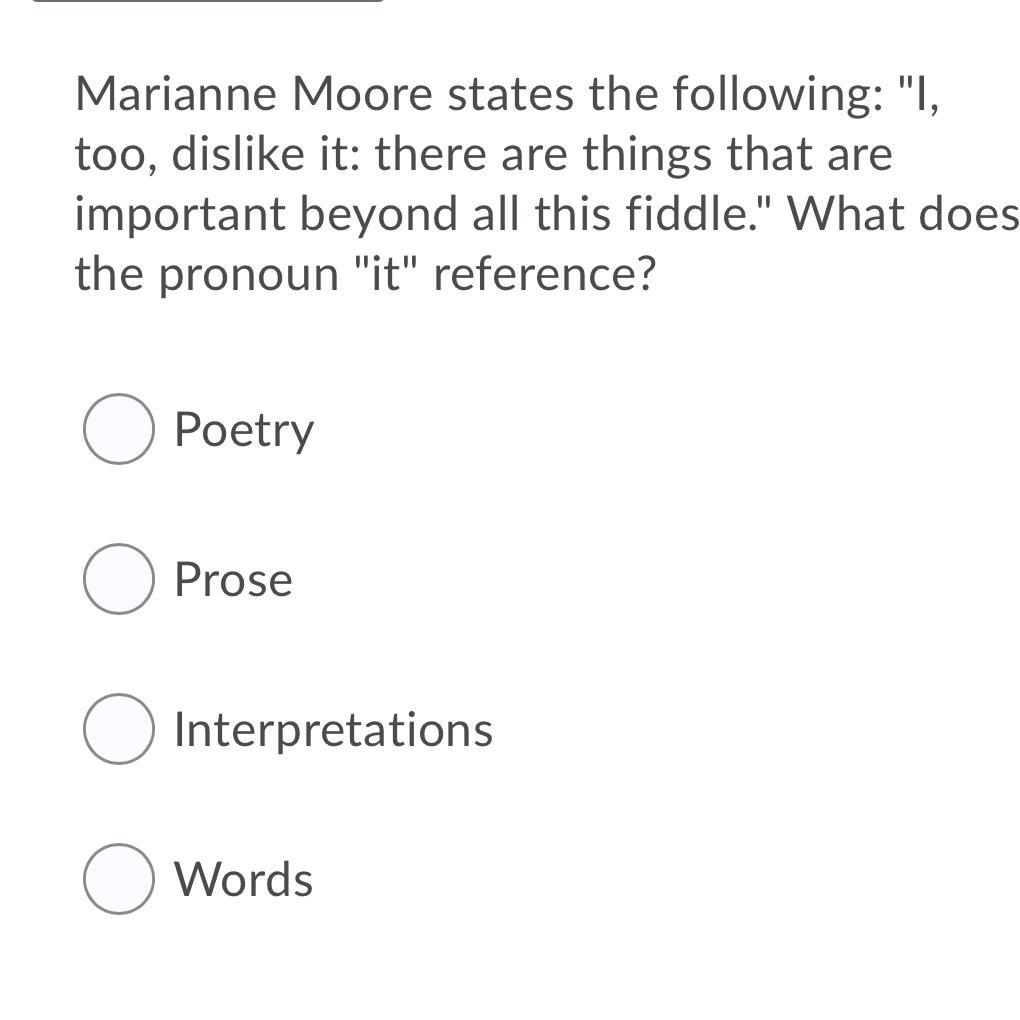Click the word following: in first line
1020x1020 pixels.
[x=778, y=96]
